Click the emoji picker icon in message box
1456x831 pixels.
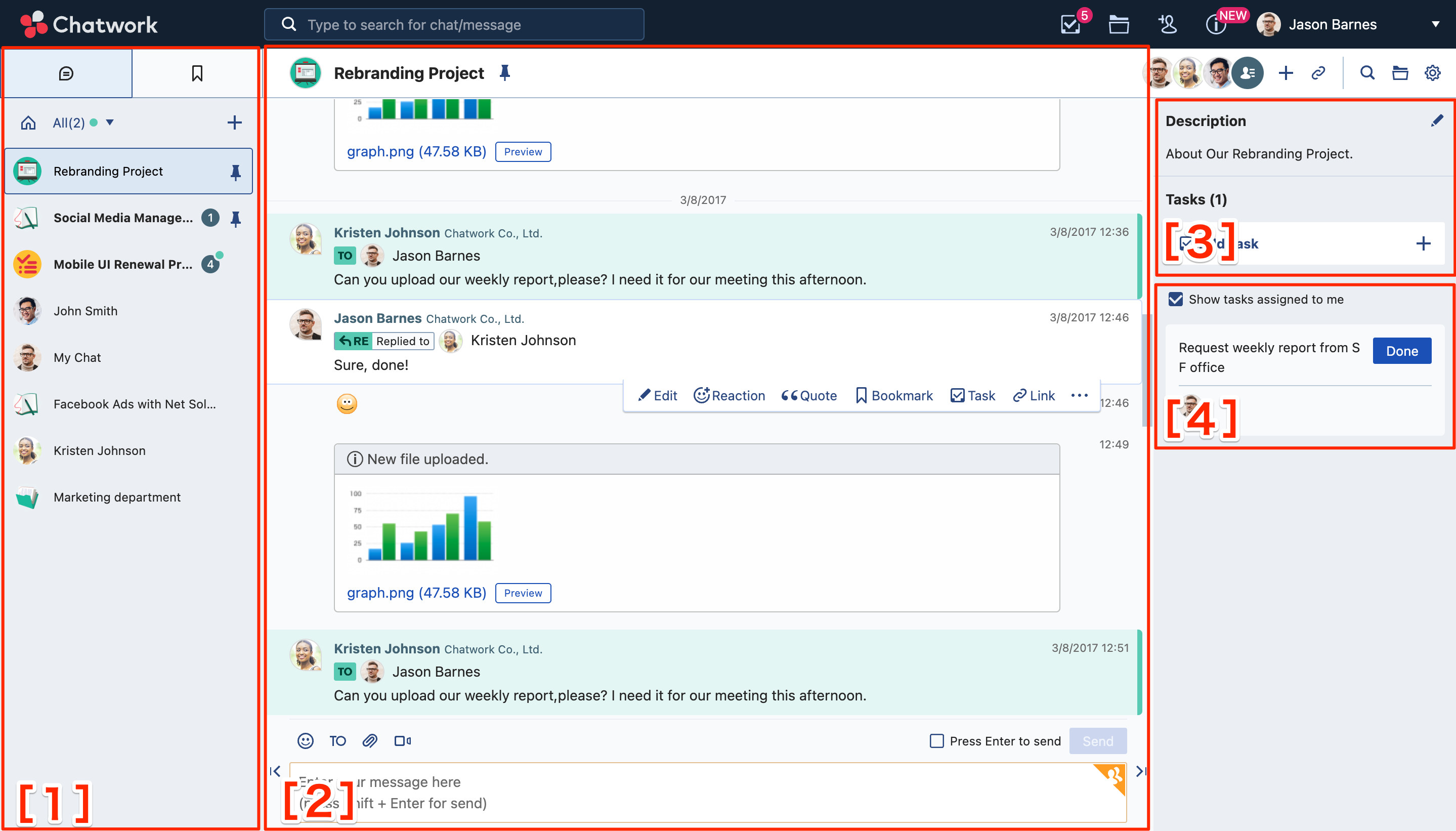pos(306,740)
